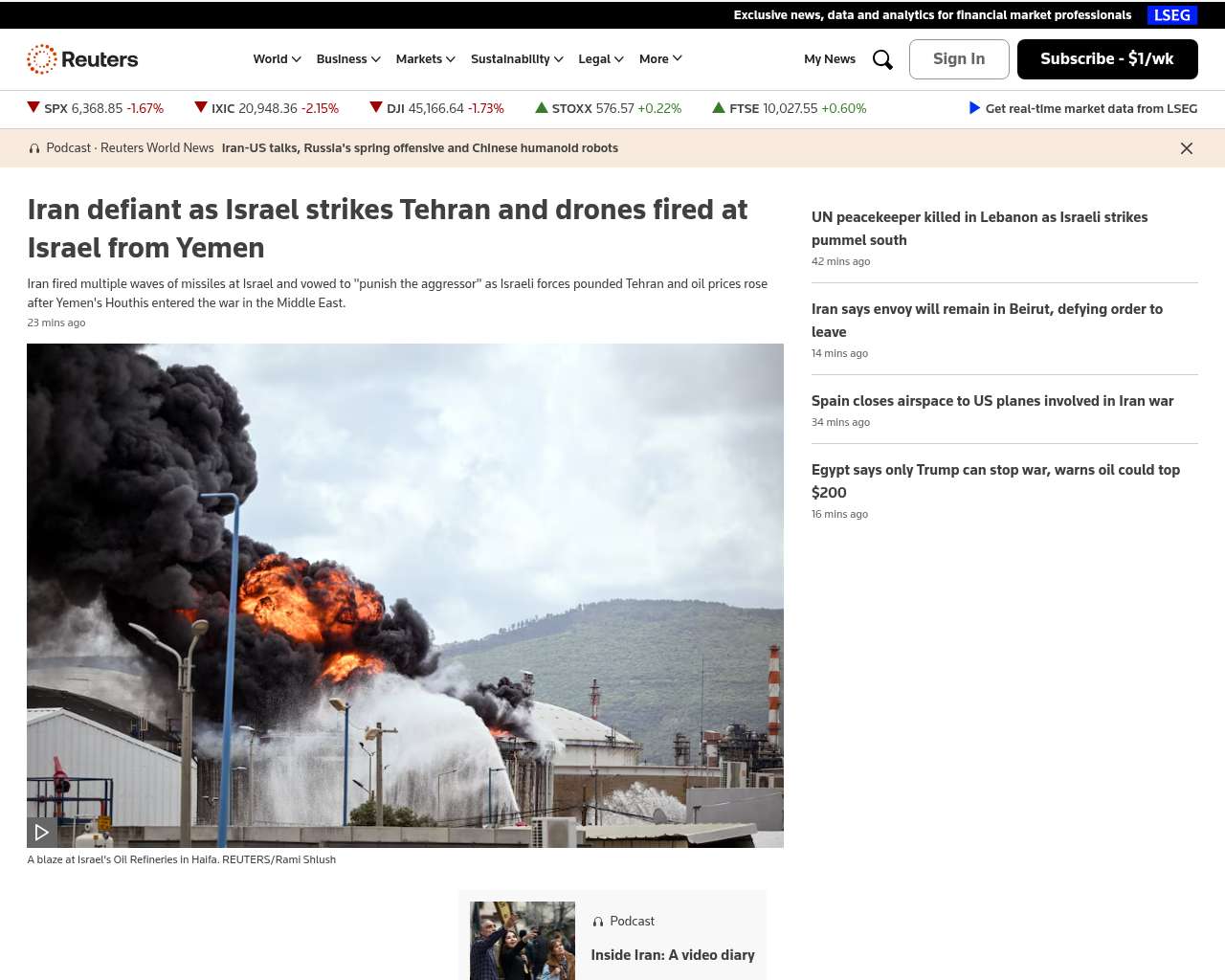The height and width of the screenshot is (980, 1225).
Task: Expand the Business menu
Action: point(348,59)
